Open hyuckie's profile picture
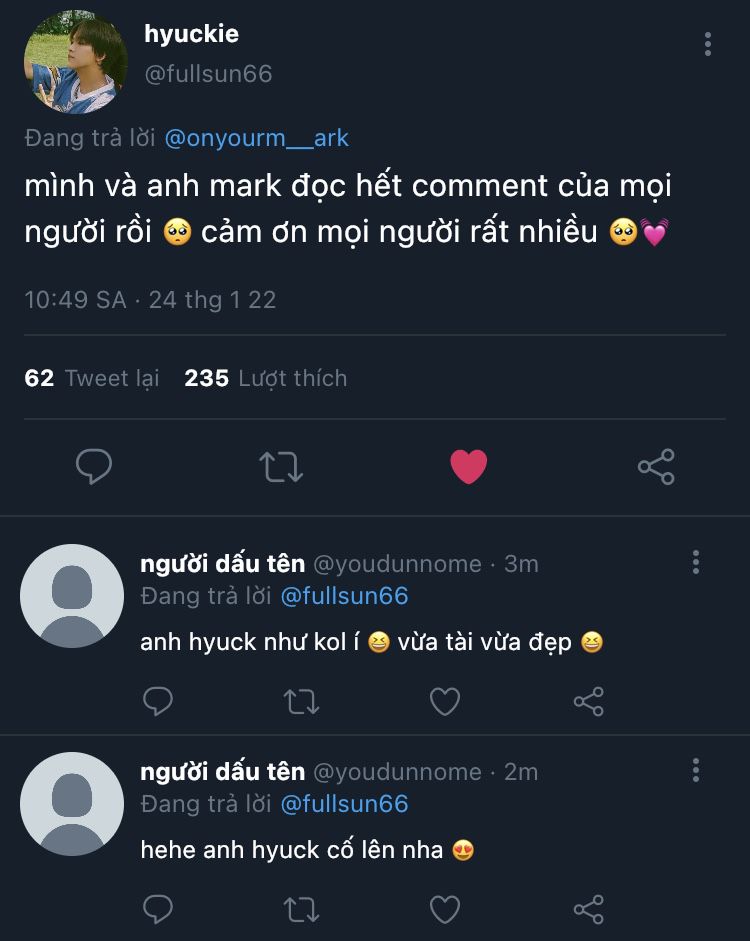750x941 pixels. pos(76,62)
